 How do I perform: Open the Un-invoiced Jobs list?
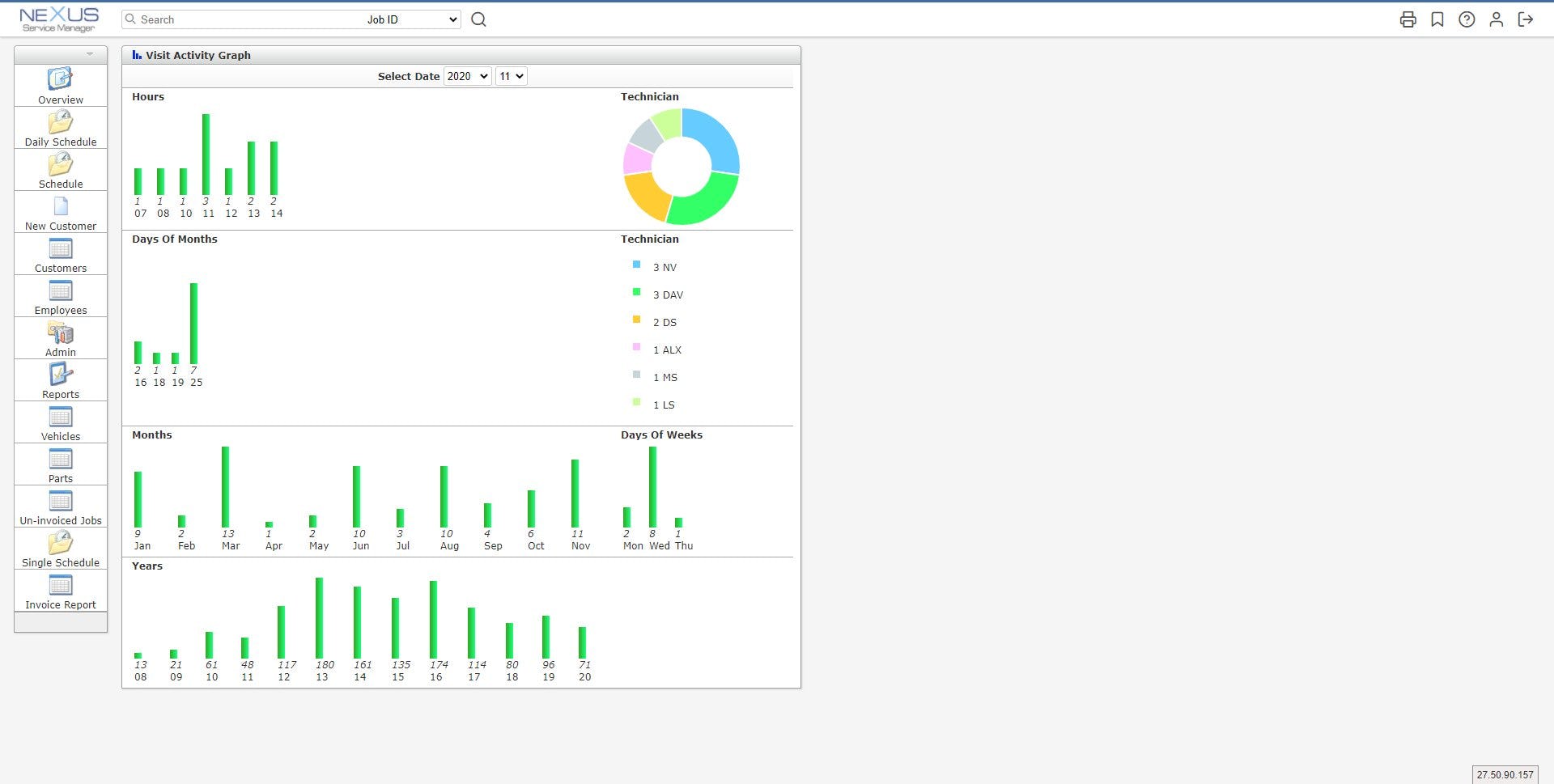[x=60, y=506]
